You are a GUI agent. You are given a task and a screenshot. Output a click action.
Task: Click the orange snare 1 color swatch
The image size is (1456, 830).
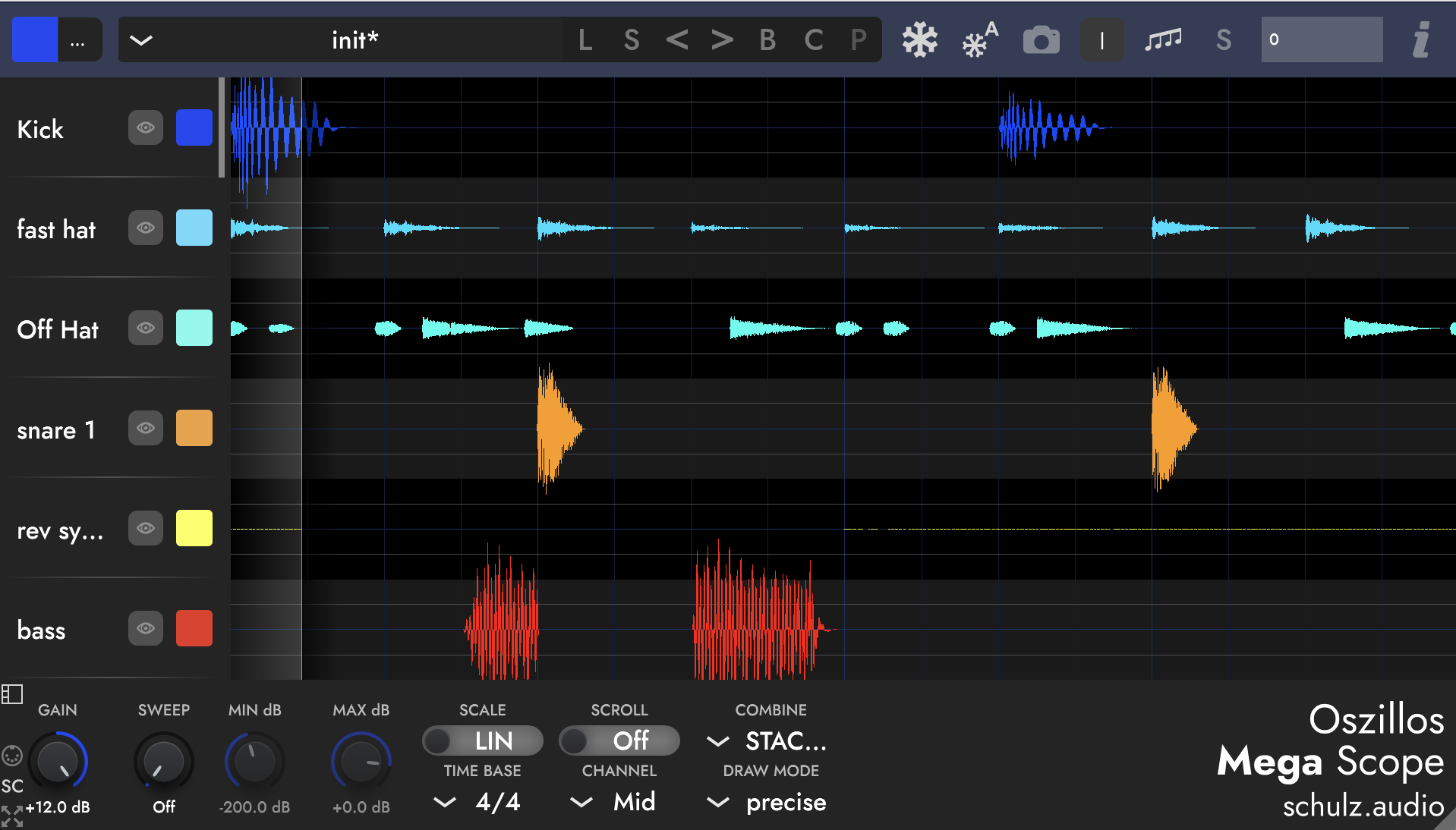click(x=194, y=428)
